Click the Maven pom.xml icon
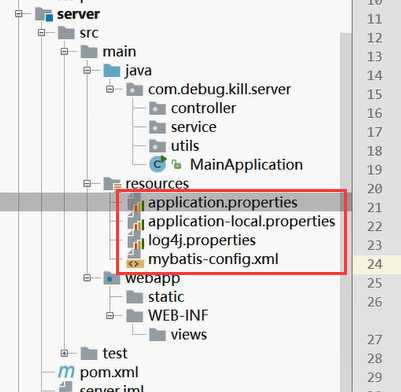Viewport: 401px width, 392px height. coord(66,372)
